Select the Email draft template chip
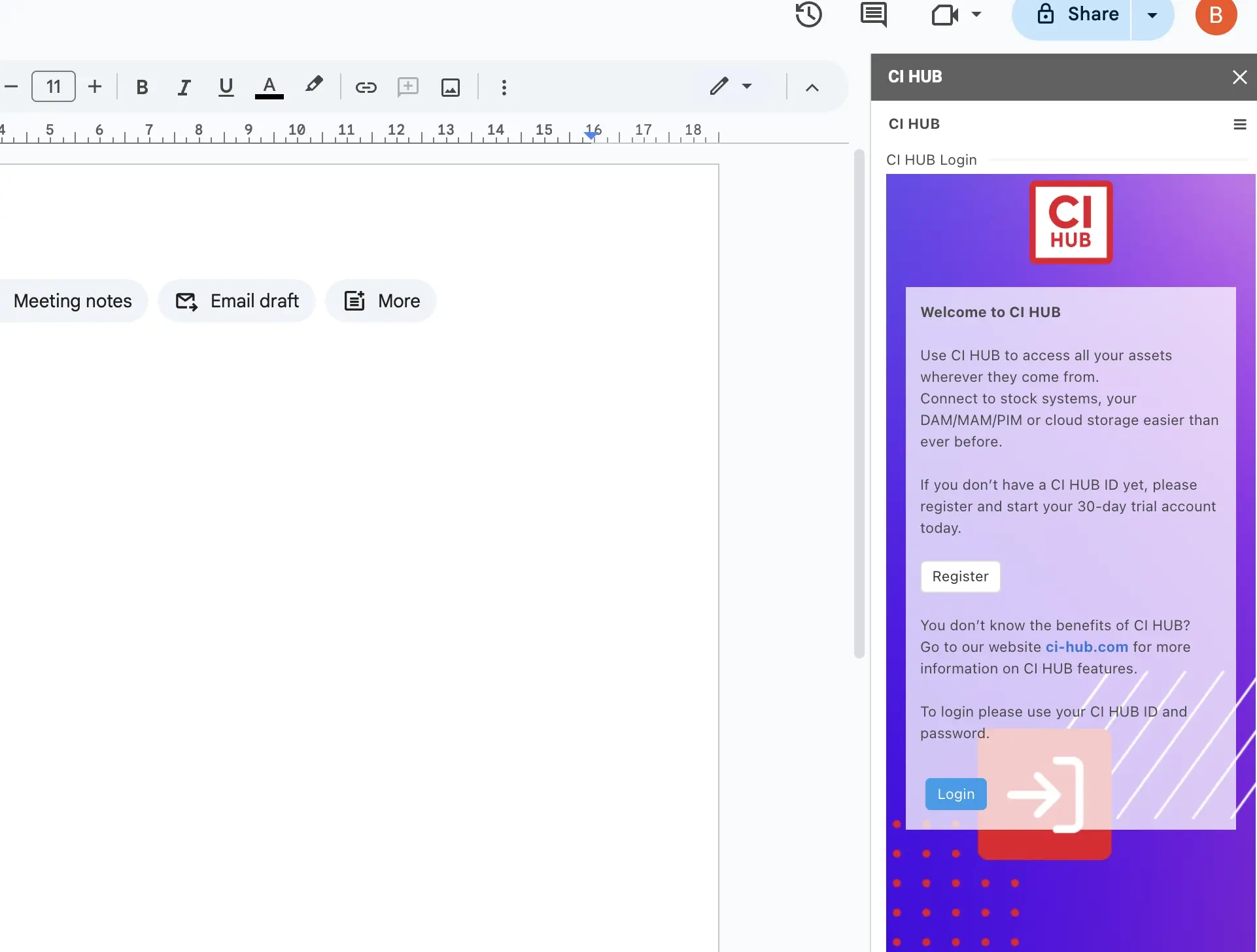 point(237,301)
